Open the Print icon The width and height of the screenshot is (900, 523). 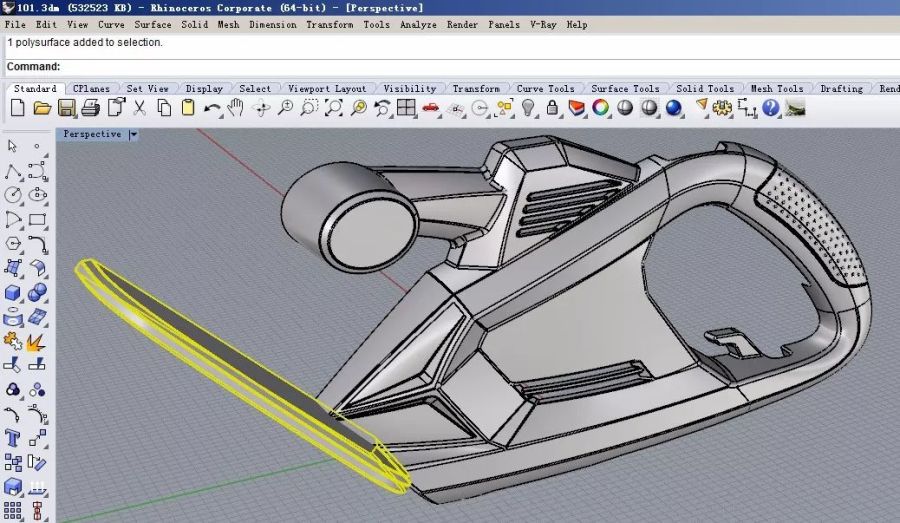[91, 108]
